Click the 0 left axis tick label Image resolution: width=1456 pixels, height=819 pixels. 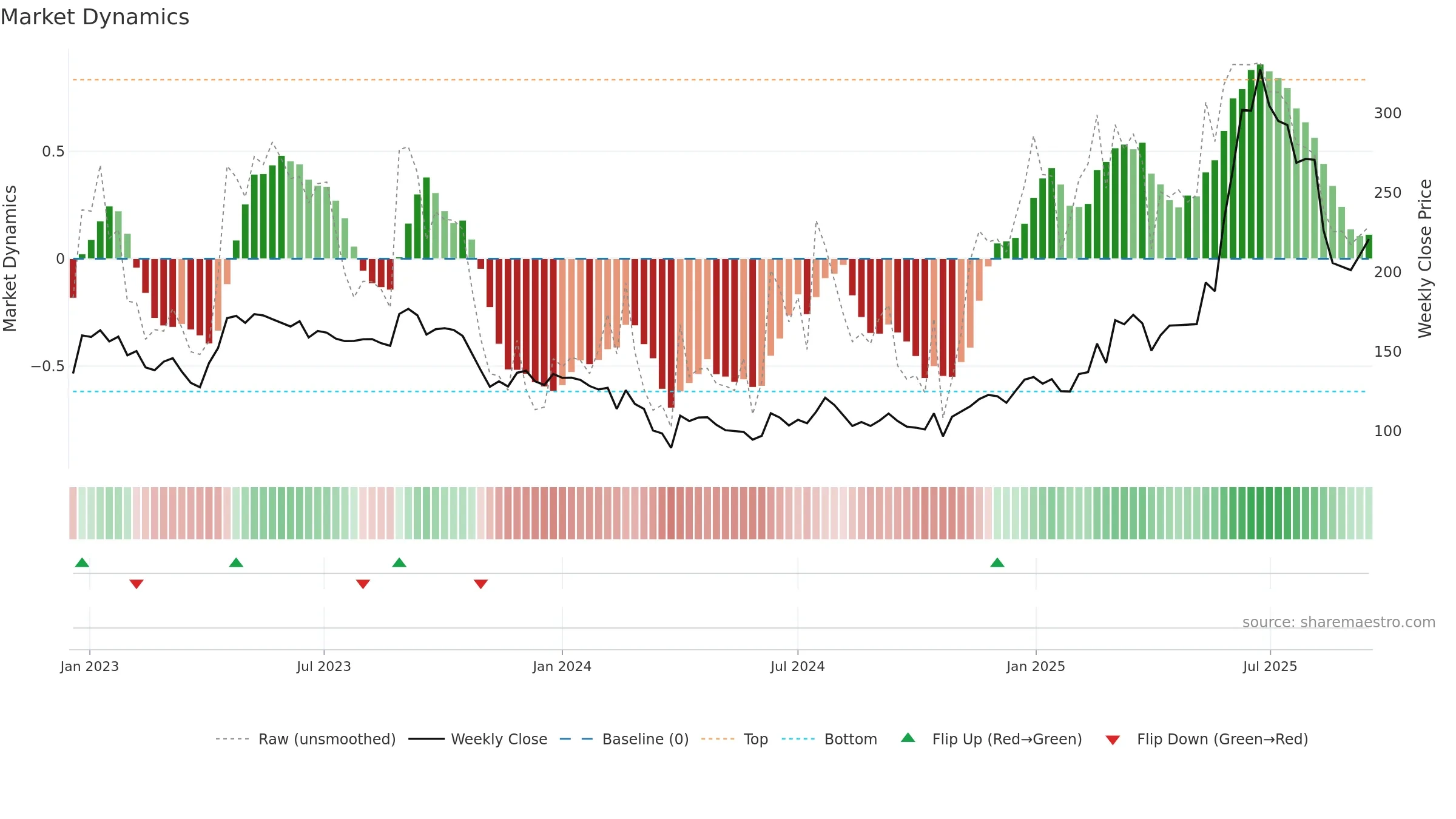point(60,259)
